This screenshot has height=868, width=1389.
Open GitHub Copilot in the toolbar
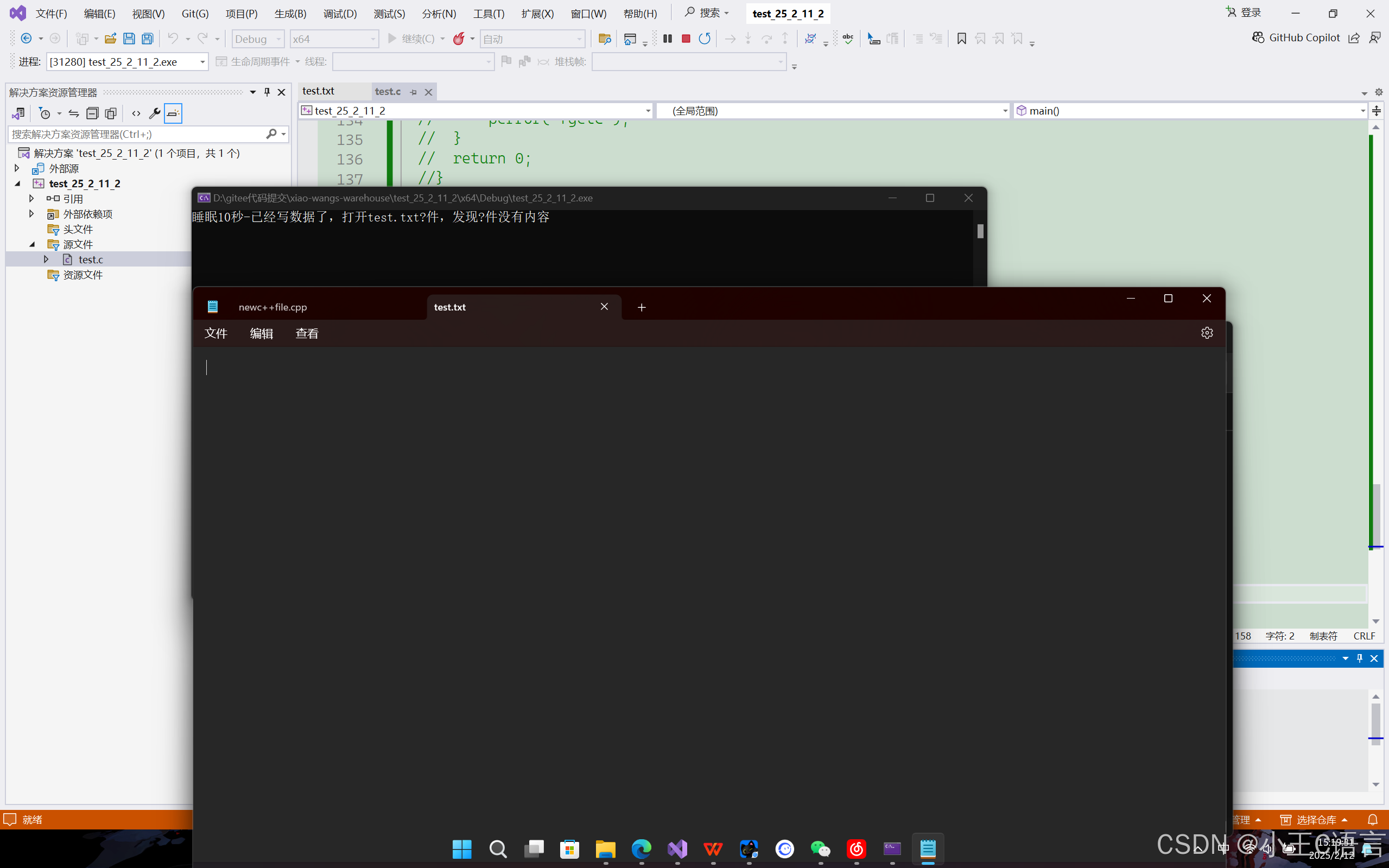pos(1296,37)
